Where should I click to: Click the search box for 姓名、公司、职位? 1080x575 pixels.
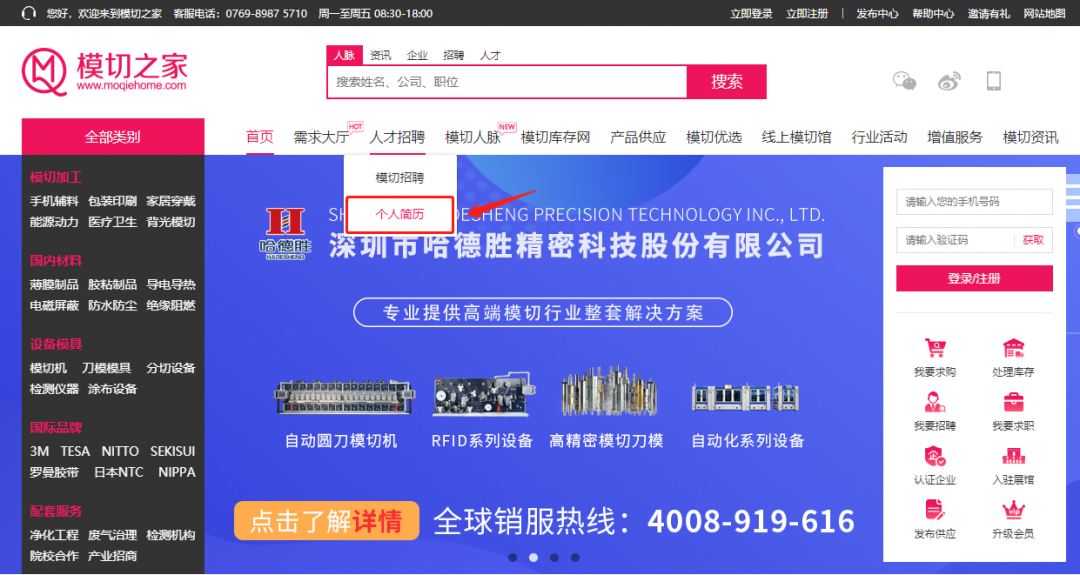[507, 82]
